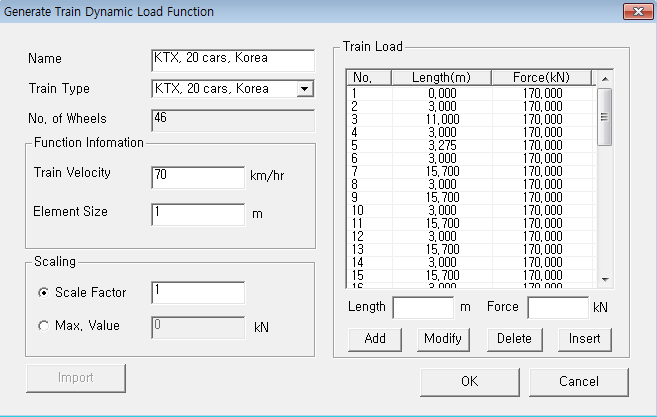Select row 10 in train load table

(471, 210)
